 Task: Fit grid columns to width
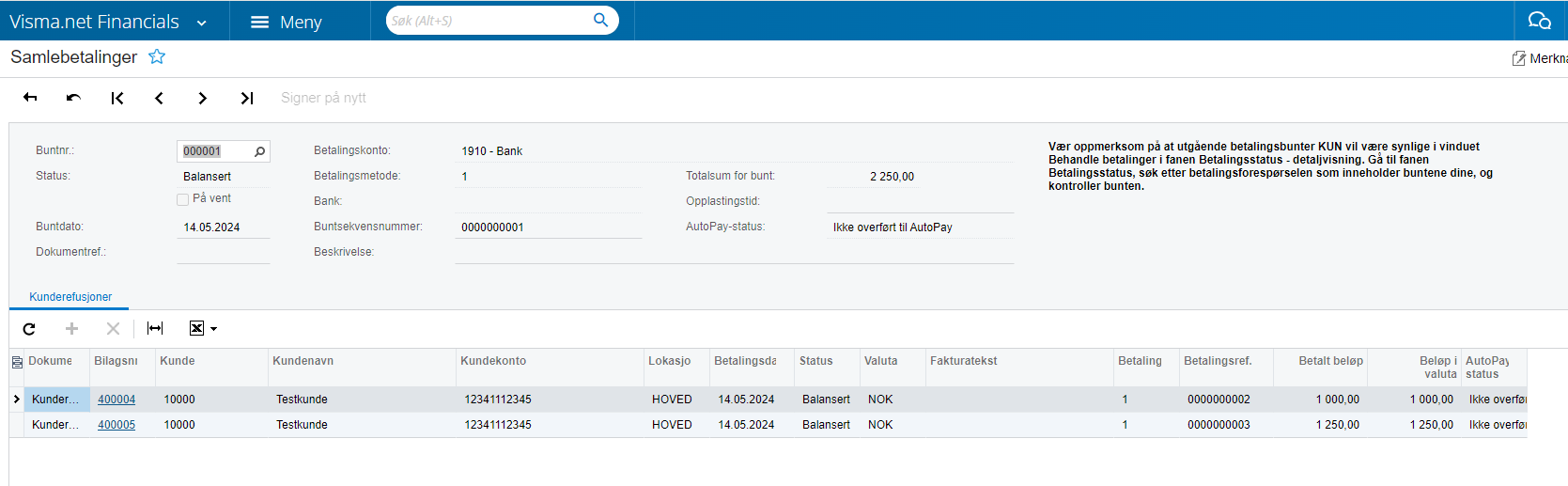click(x=155, y=328)
